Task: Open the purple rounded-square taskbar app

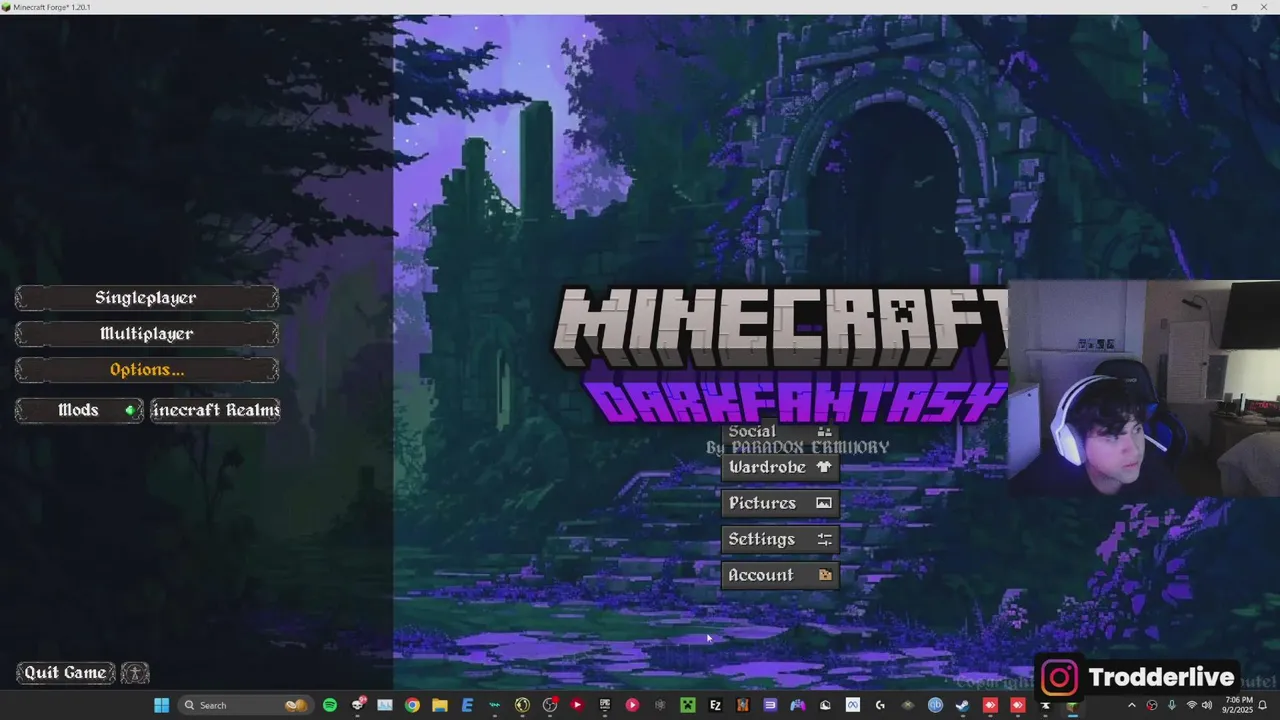Action: tap(770, 705)
